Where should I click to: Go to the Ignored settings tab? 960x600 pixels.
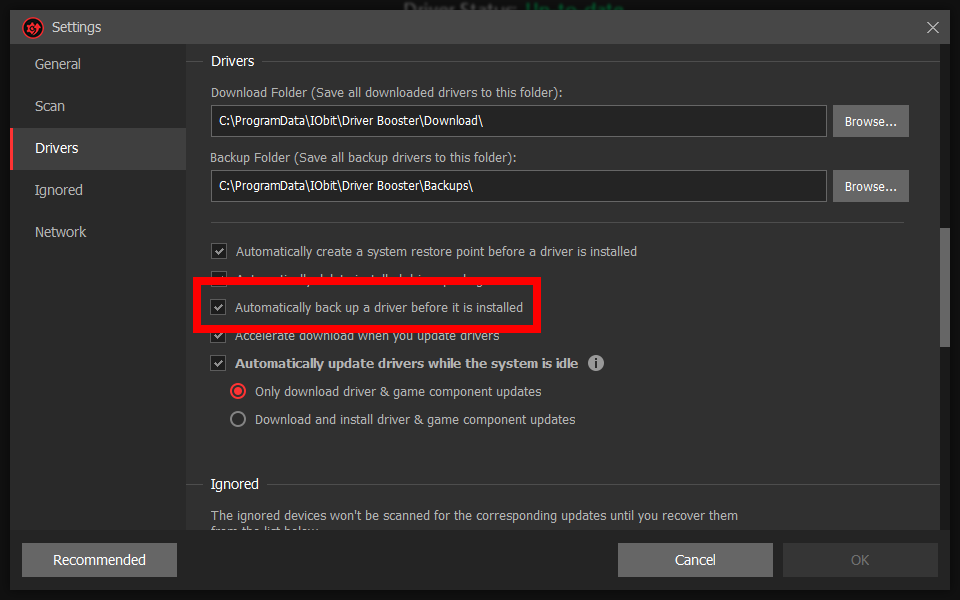click(x=59, y=190)
